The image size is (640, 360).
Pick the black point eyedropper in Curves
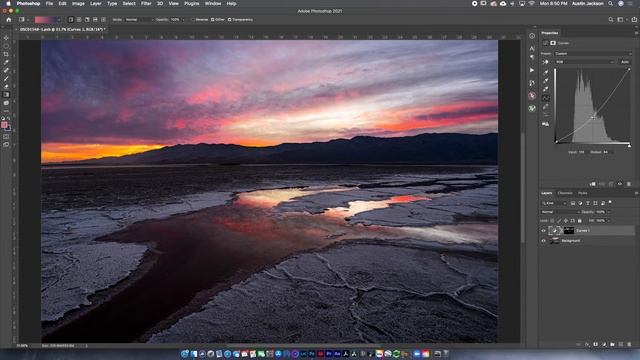tap(546, 72)
